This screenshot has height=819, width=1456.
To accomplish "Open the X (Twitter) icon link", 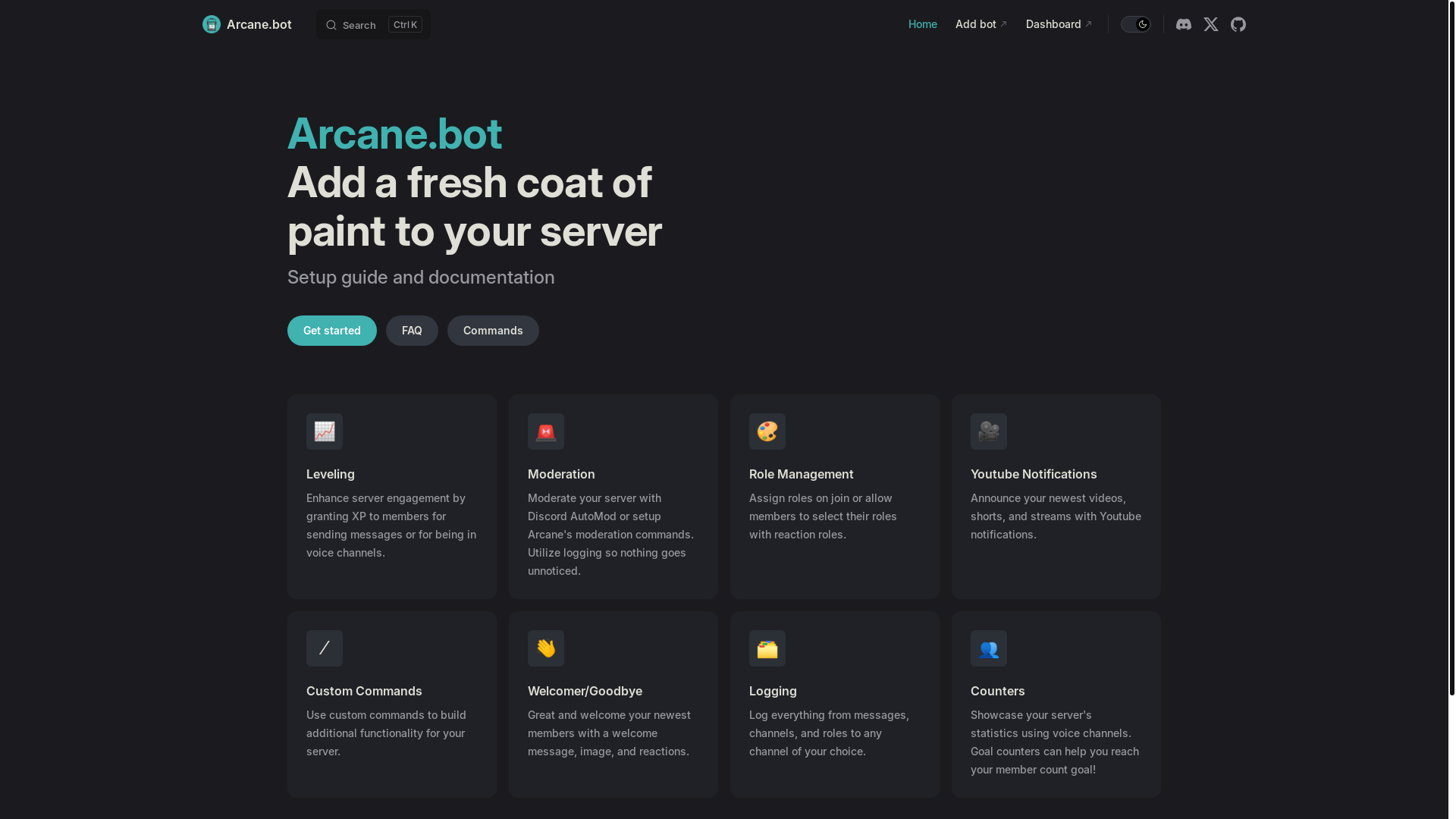I will coord(1211,24).
